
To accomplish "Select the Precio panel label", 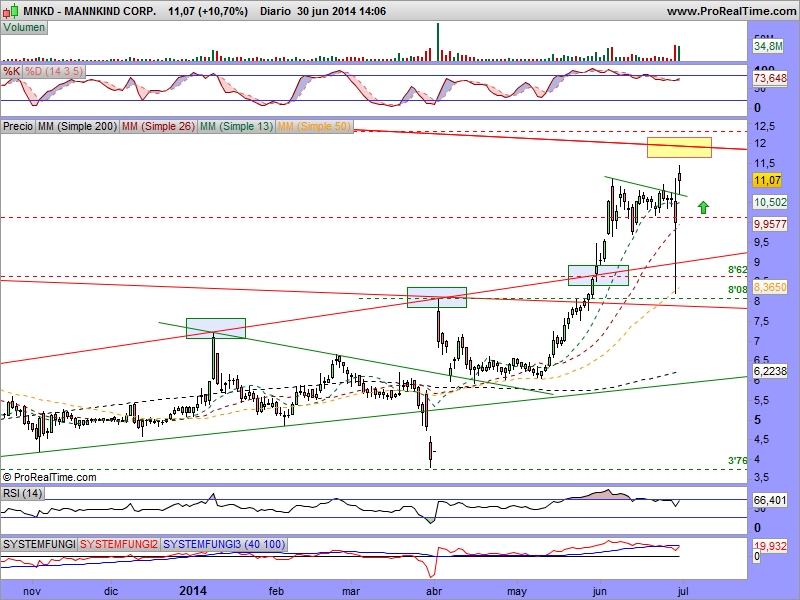I will pos(18,126).
